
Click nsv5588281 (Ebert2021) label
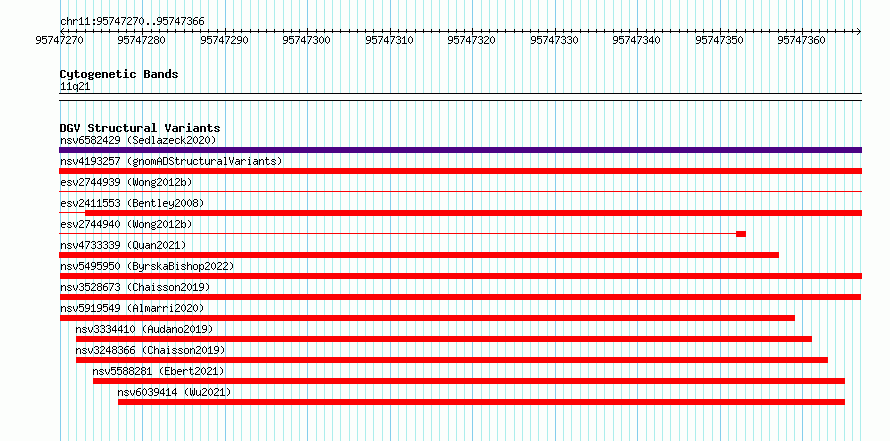[158, 371]
